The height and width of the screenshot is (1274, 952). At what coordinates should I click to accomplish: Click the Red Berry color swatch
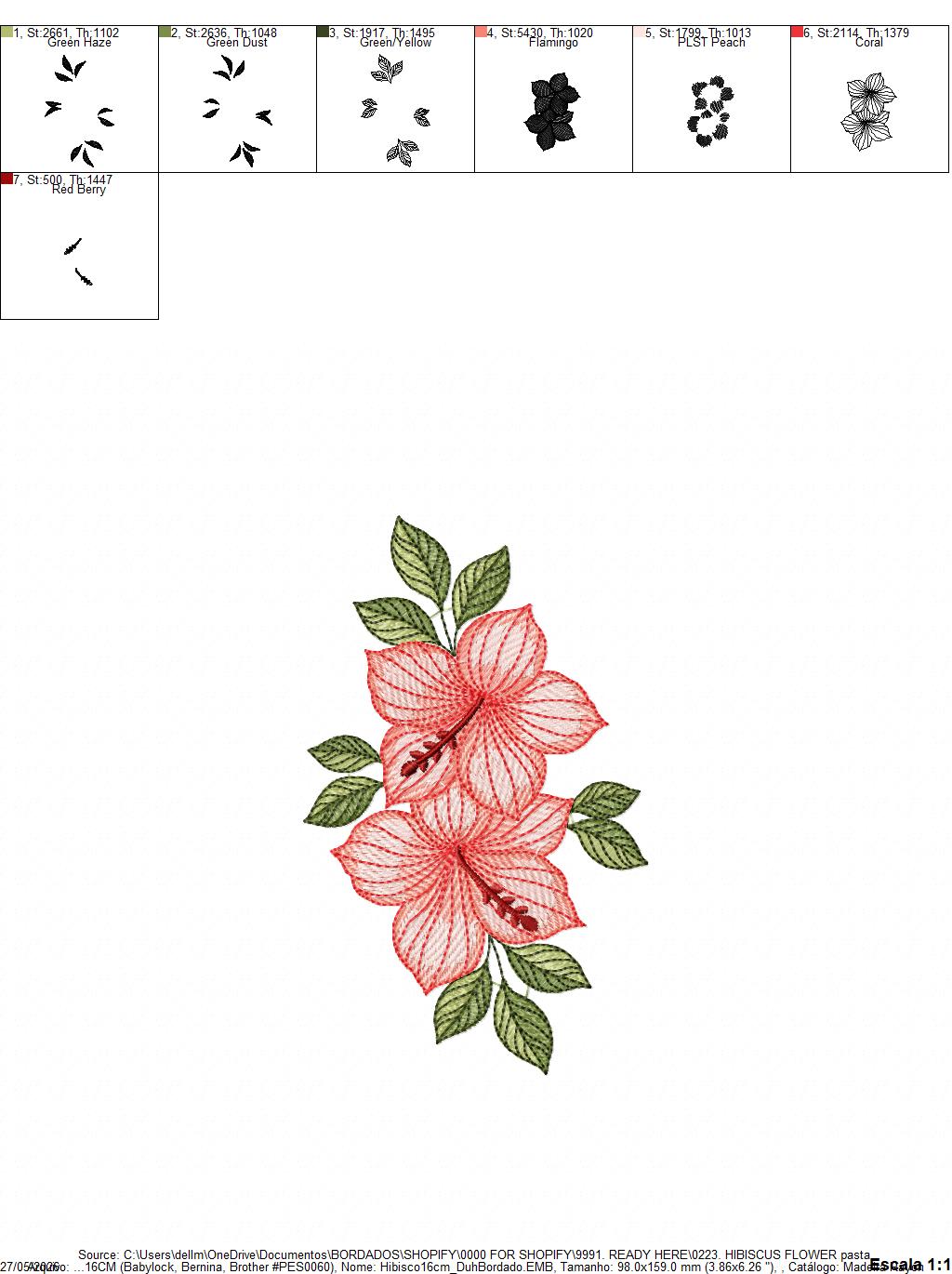[7, 179]
